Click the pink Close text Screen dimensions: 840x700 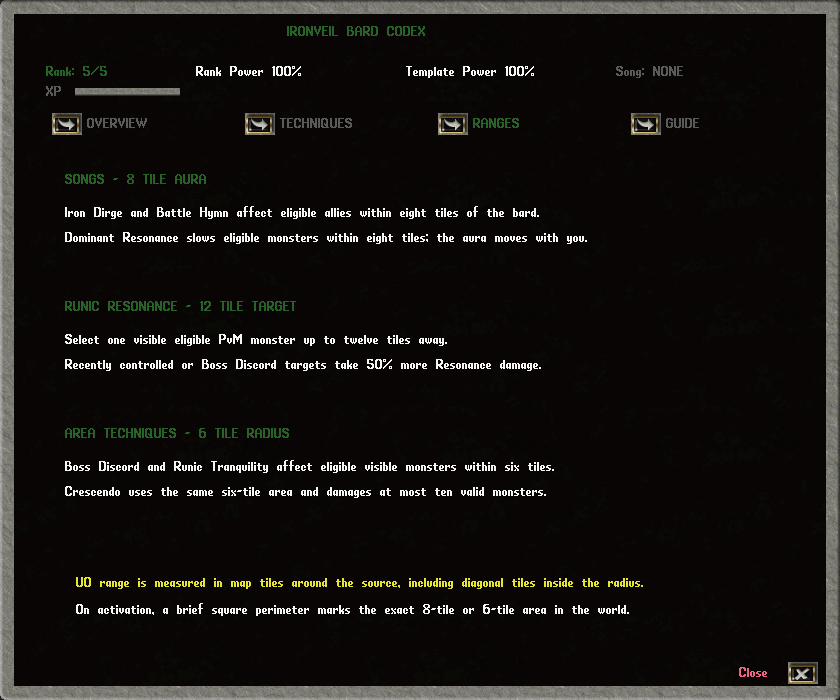pos(753,673)
